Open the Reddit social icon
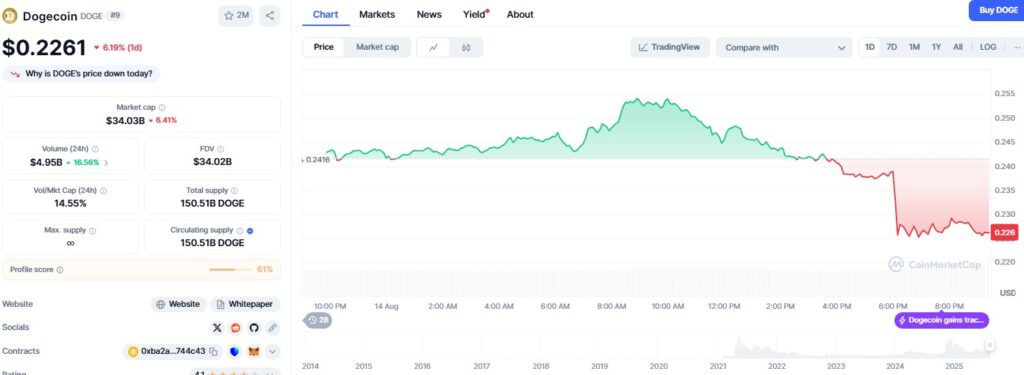 [x=236, y=327]
